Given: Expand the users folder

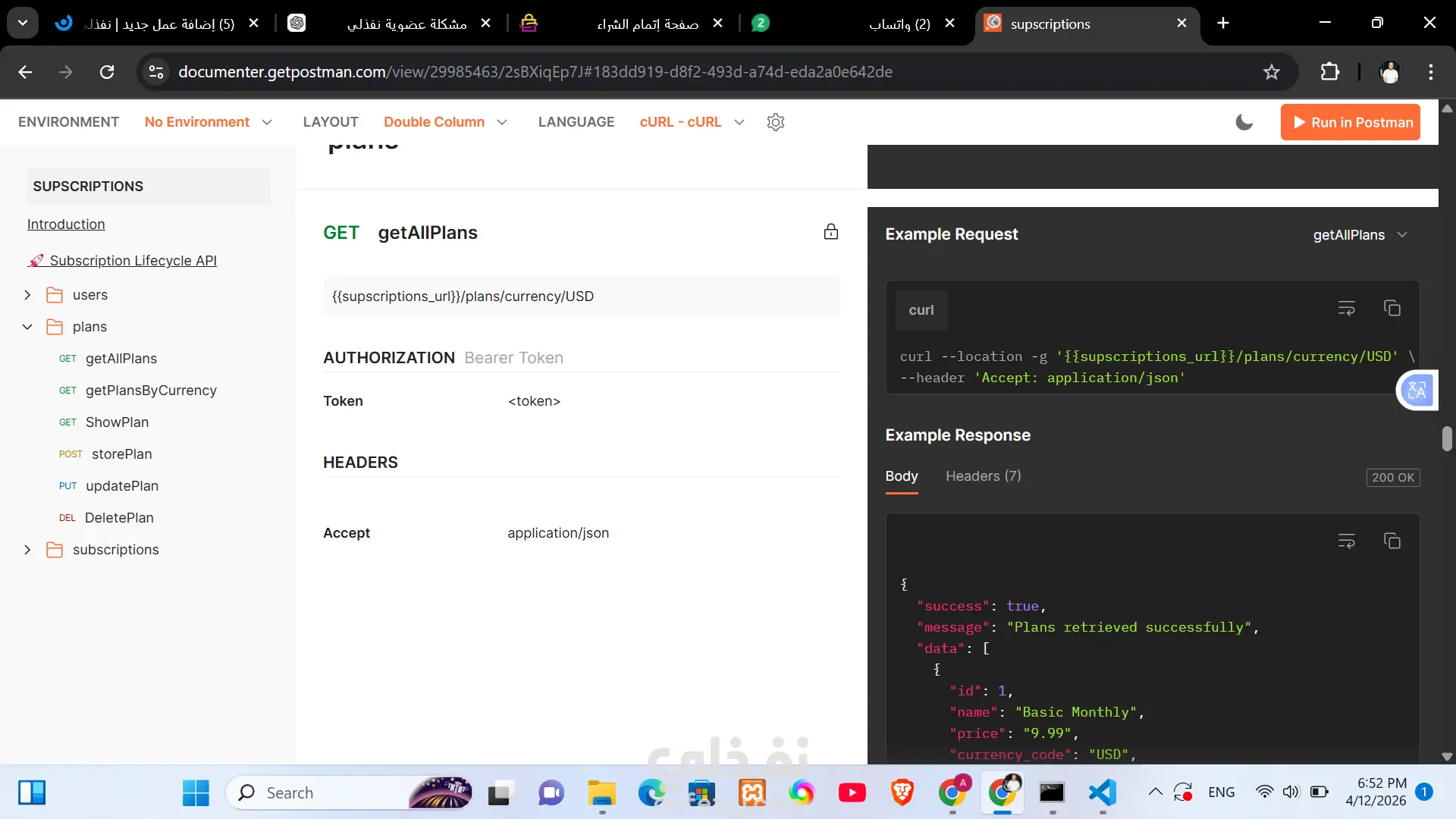Looking at the screenshot, I should (27, 295).
